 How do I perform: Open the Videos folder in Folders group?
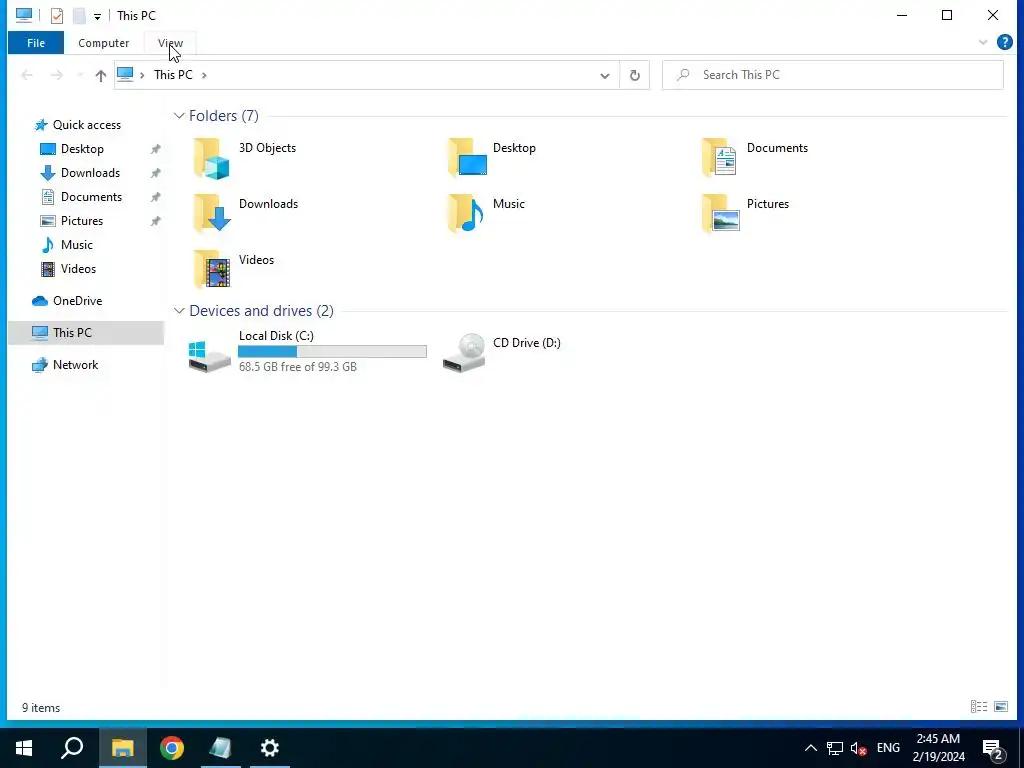click(212, 269)
